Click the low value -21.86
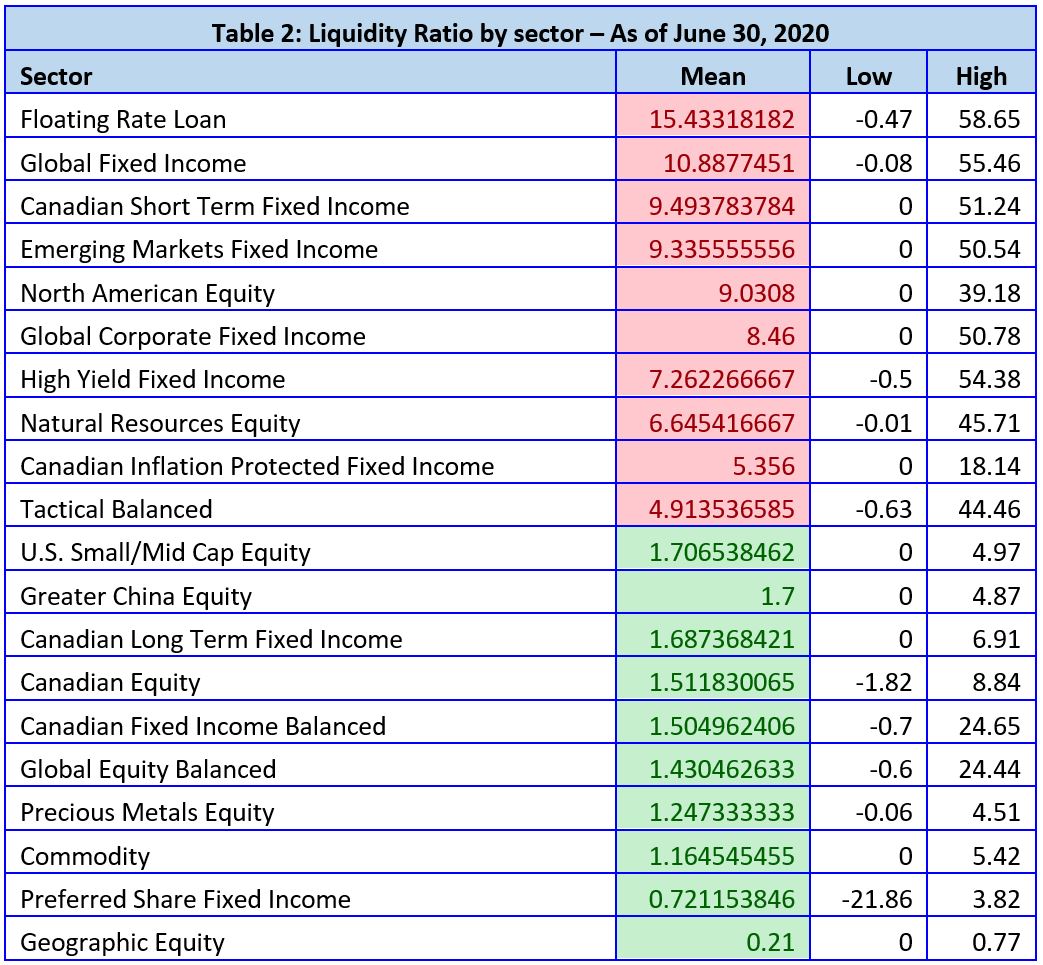 [x=877, y=899]
